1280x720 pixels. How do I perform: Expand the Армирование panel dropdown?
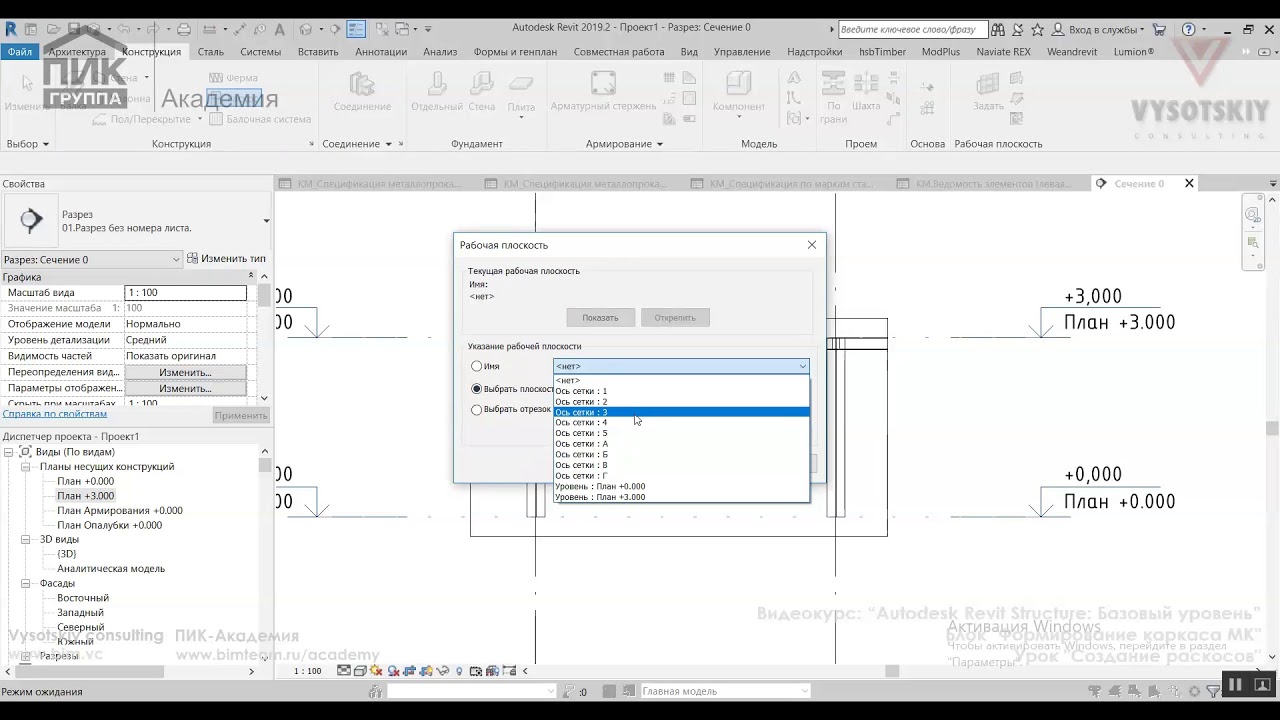coord(624,144)
